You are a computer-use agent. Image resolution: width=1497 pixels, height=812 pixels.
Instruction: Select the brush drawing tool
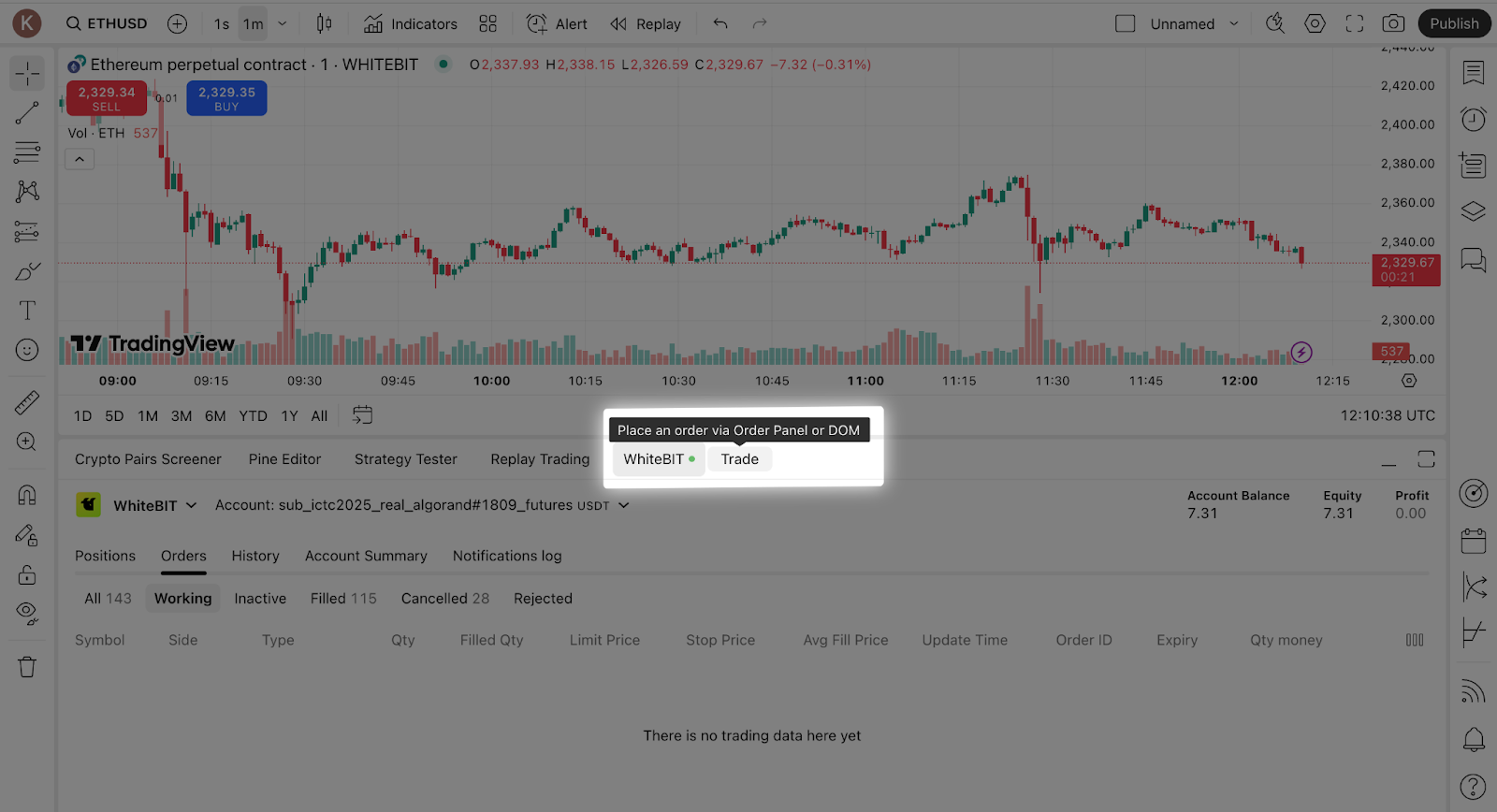pyautogui.click(x=27, y=271)
